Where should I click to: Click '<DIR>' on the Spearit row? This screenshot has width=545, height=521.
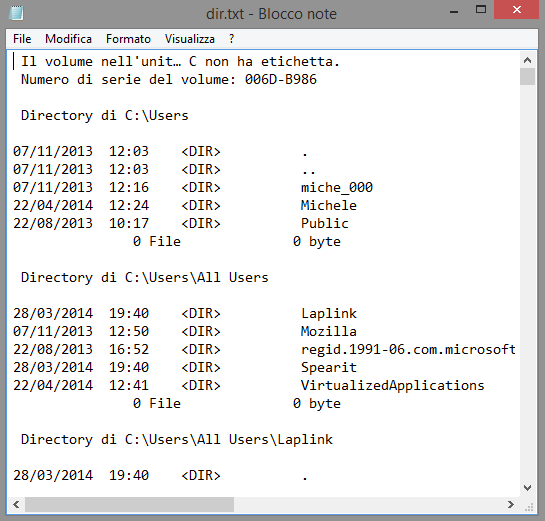tap(201, 368)
